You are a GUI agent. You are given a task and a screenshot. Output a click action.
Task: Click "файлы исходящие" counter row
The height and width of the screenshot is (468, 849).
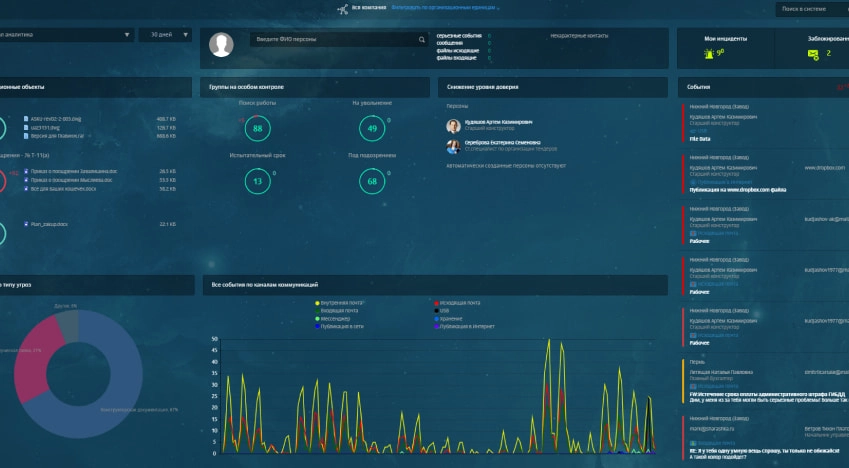click(464, 50)
